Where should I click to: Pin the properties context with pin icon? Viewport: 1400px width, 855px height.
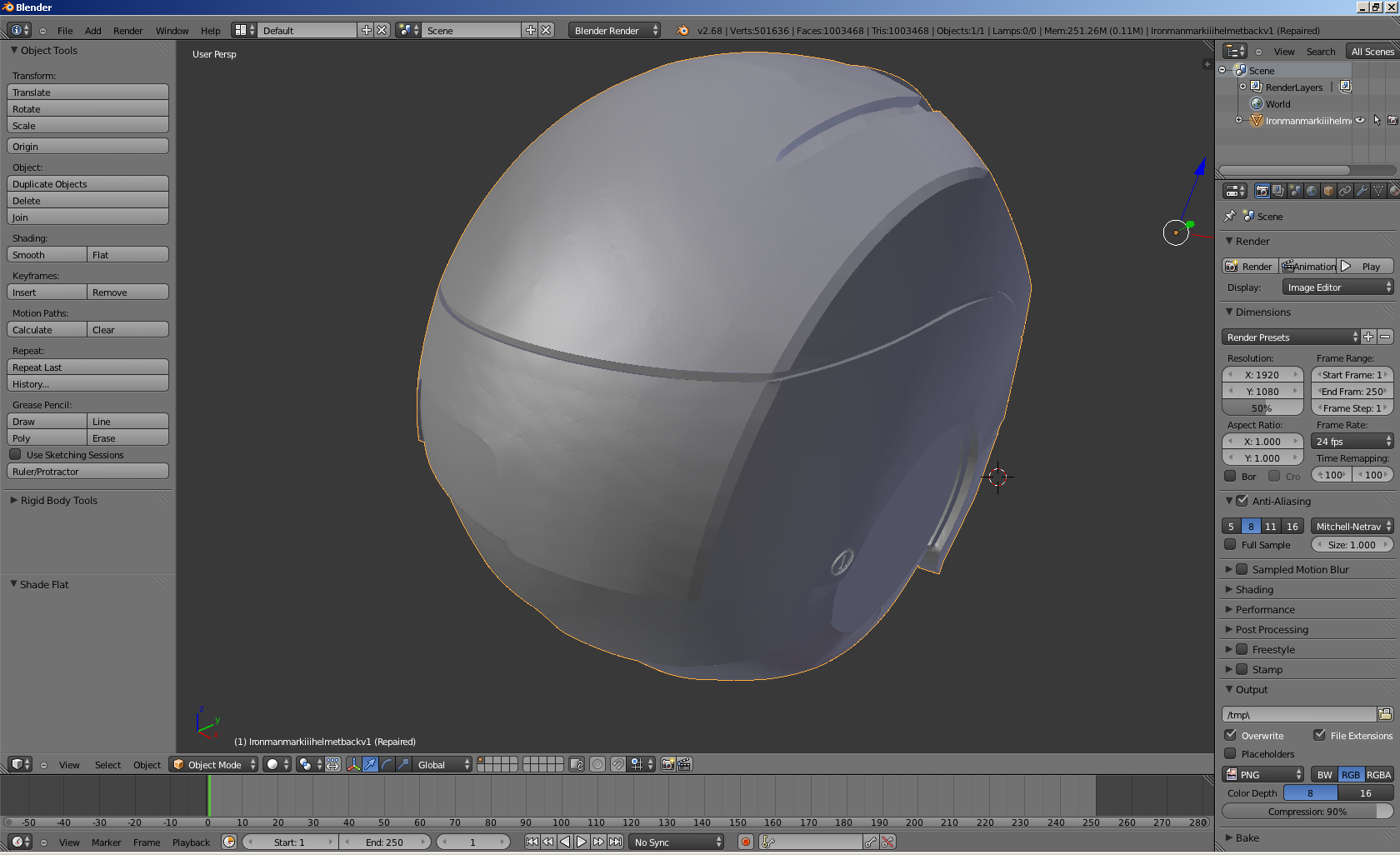coord(1230,216)
